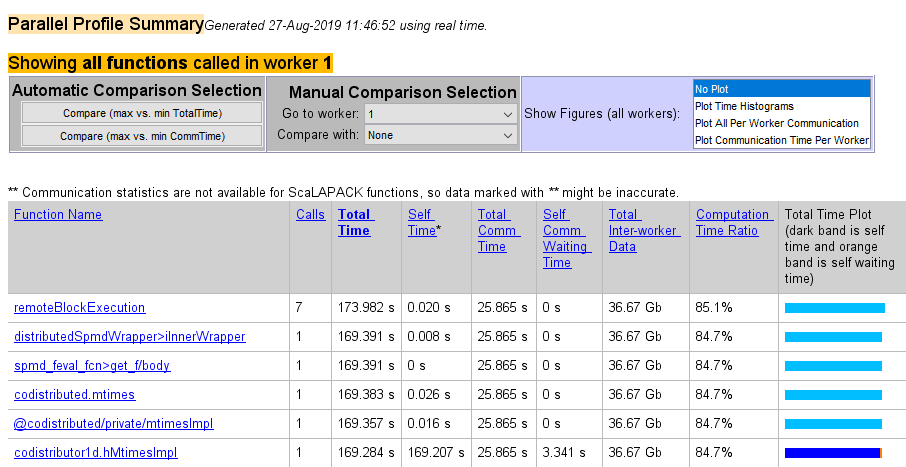
Task: Sort by Computation Time Ratio column
Action: [733, 222]
